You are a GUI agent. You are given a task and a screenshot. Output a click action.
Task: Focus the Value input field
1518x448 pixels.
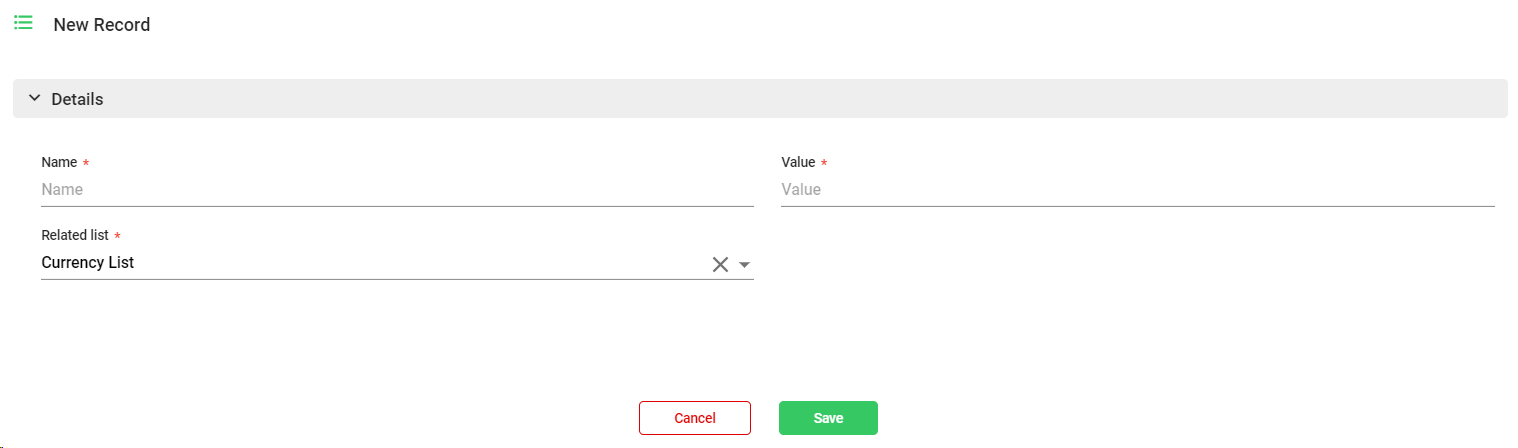click(x=1136, y=190)
